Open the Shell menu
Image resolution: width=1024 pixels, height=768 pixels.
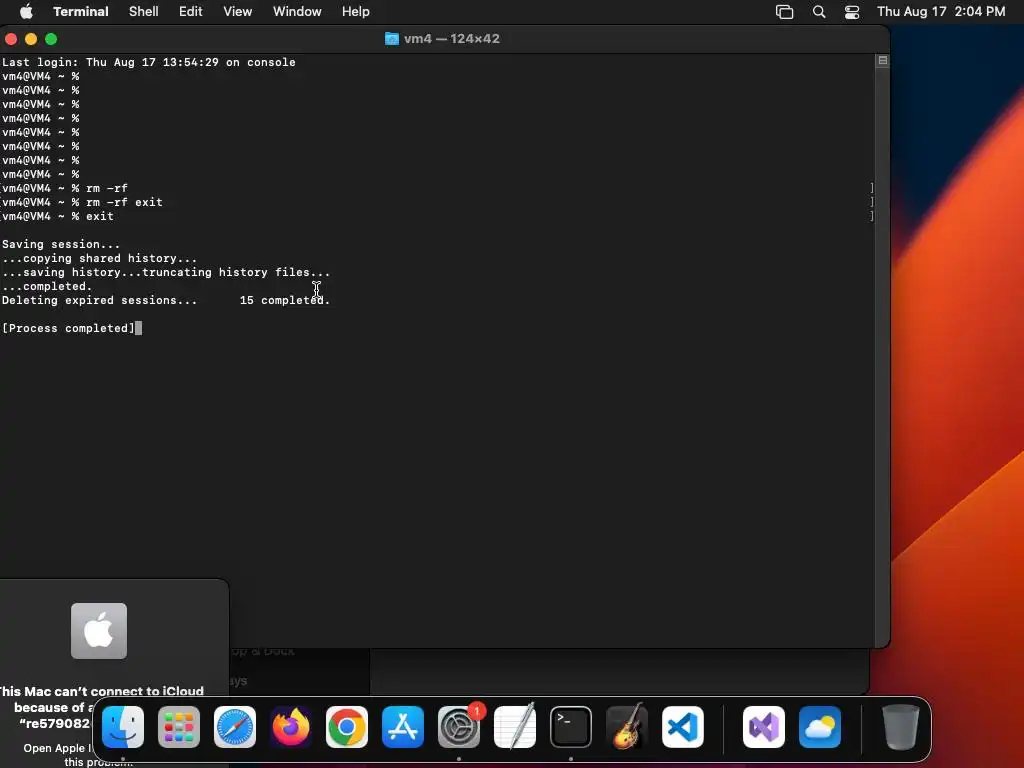144,12
